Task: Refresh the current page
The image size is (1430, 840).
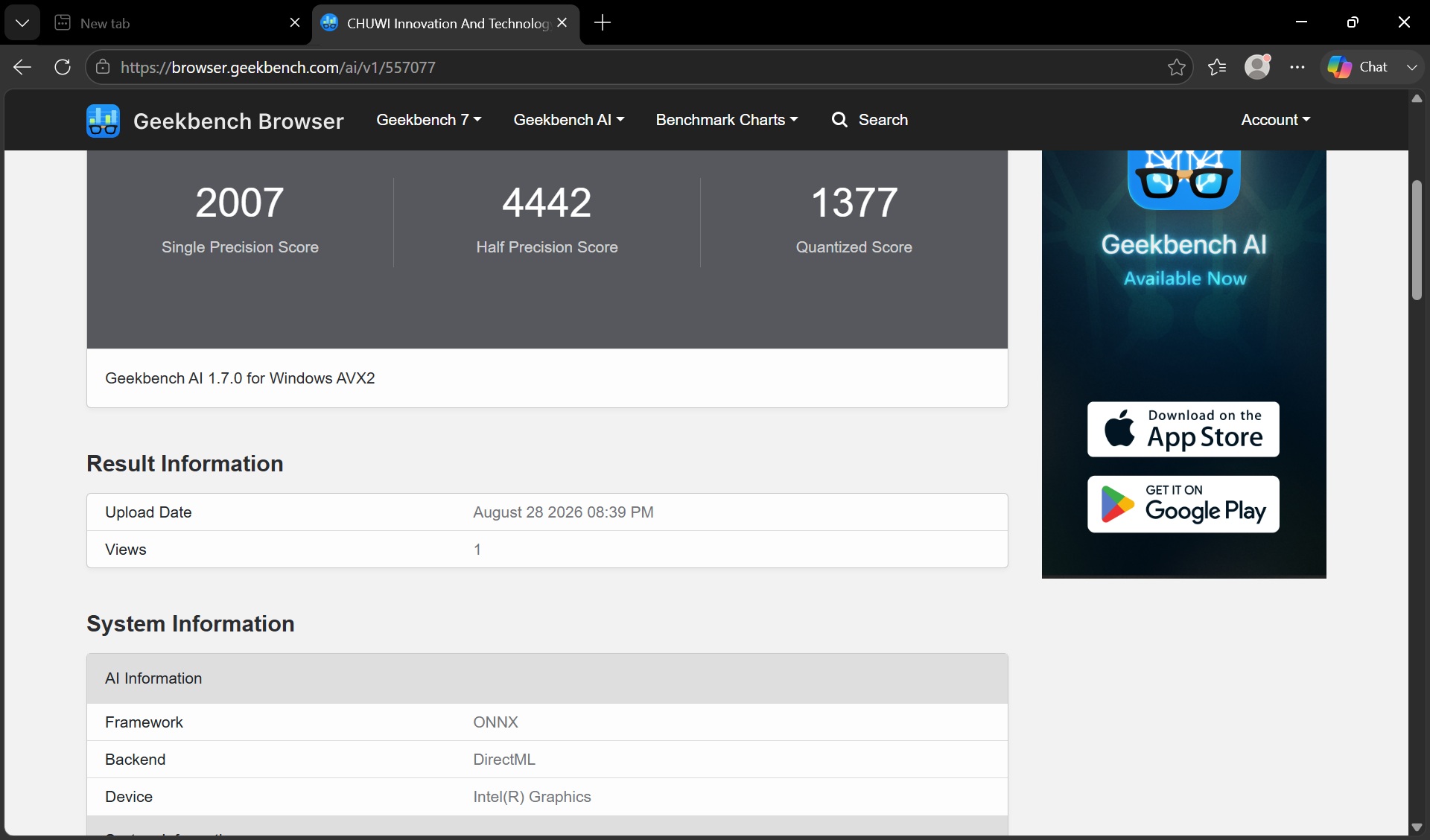Action: coord(63,67)
